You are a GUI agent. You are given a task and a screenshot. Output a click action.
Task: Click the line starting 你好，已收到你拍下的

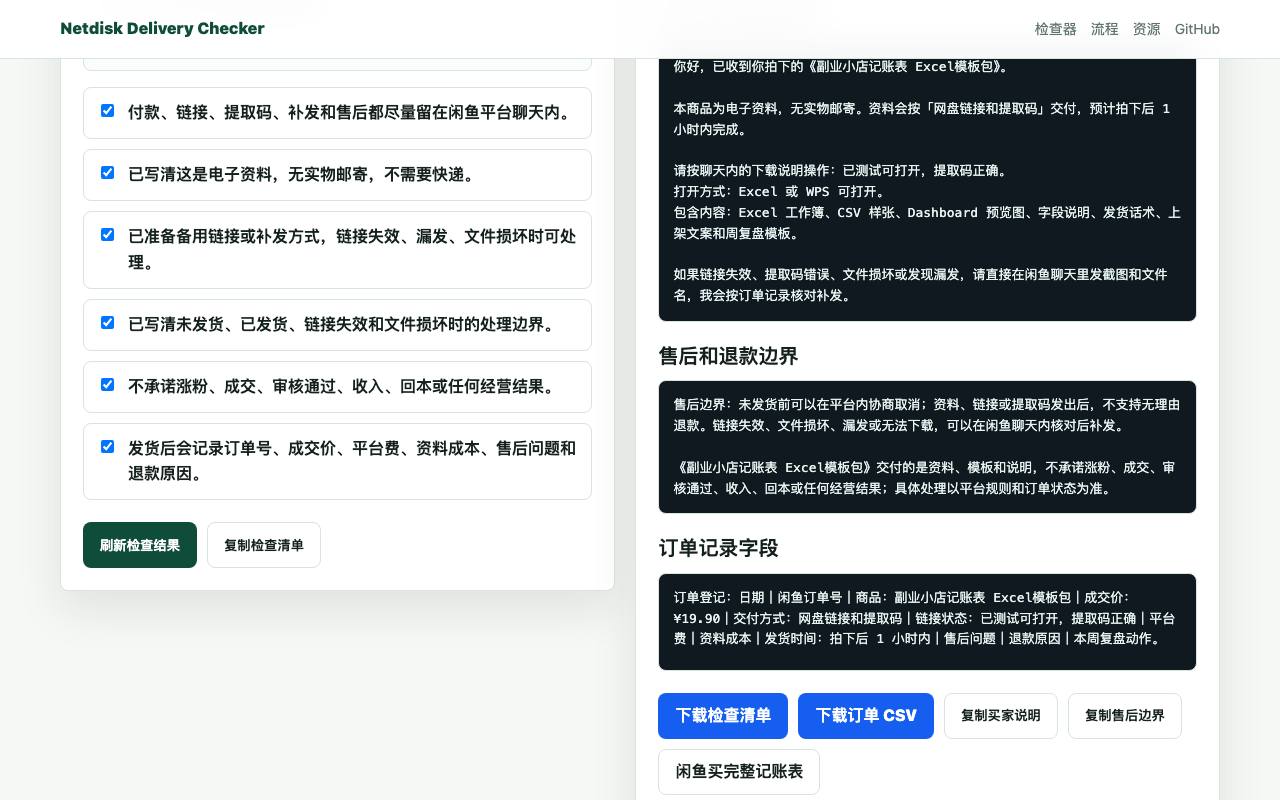(x=842, y=67)
